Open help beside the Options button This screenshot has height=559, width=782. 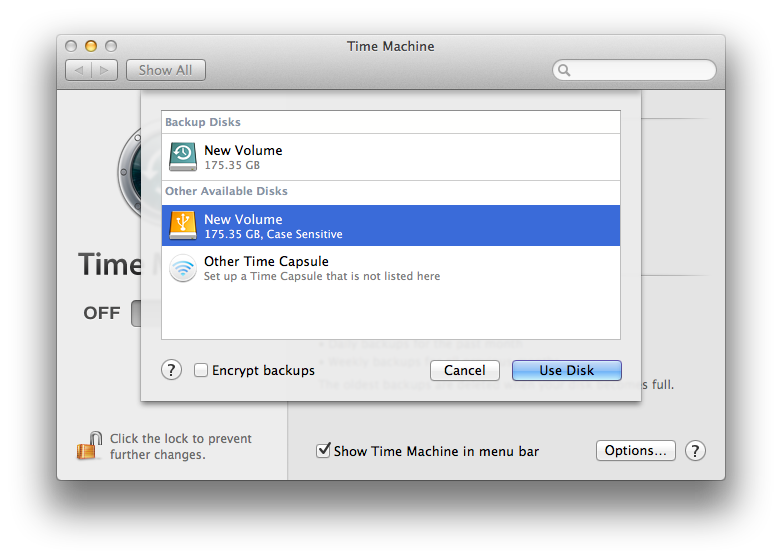pyautogui.click(x=695, y=451)
